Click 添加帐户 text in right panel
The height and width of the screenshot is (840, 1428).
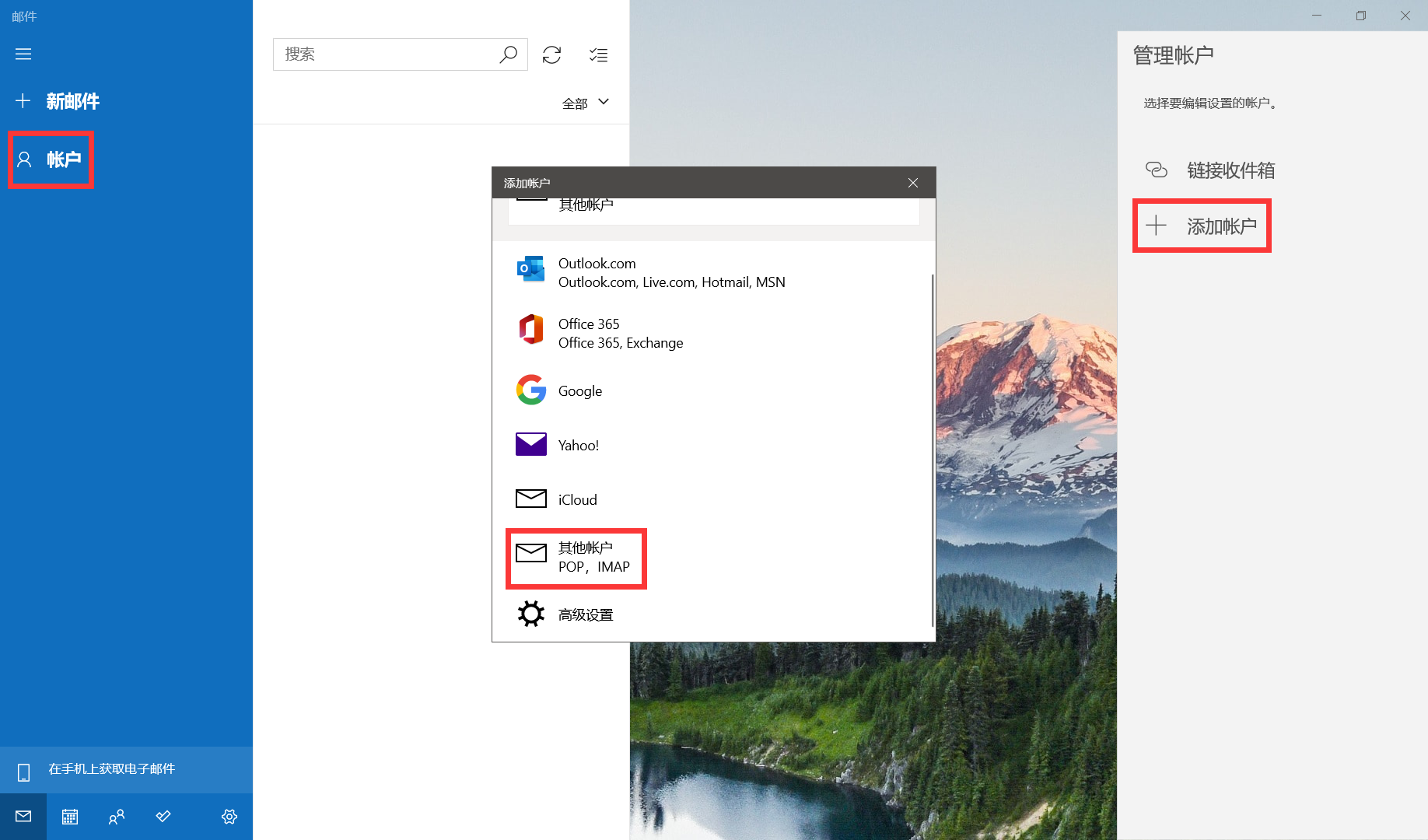tap(1222, 226)
